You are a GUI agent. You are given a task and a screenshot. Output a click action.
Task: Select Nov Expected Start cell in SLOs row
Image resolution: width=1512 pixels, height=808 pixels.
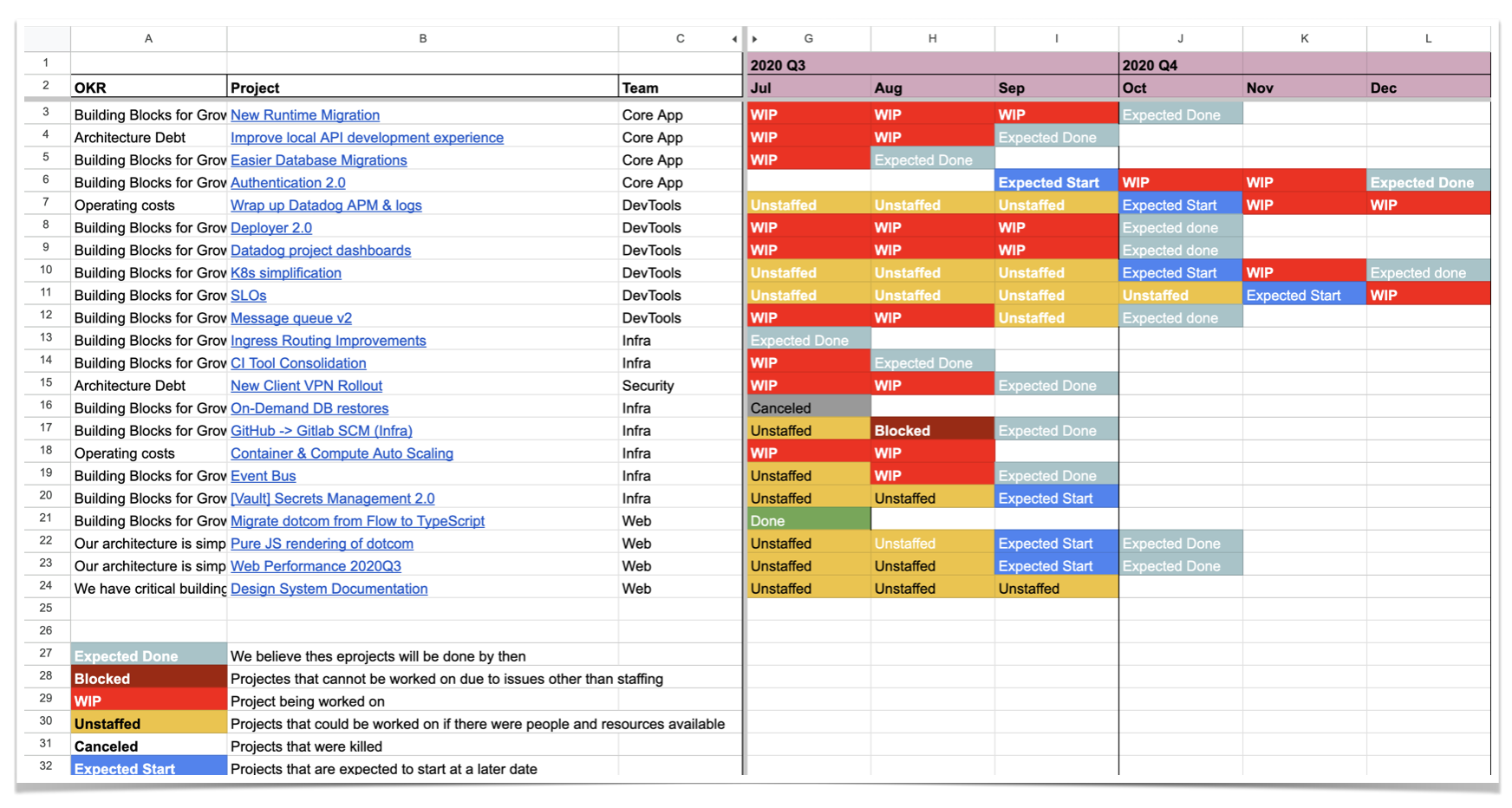(x=1305, y=295)
